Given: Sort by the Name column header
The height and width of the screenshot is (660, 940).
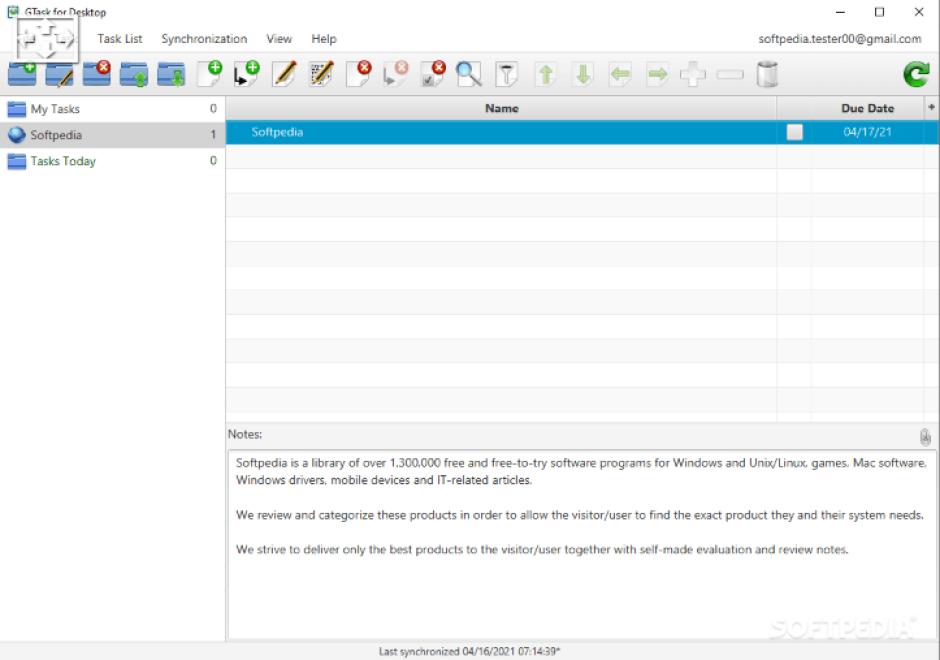Looking at the screenshot, I should tap(502, 109).
